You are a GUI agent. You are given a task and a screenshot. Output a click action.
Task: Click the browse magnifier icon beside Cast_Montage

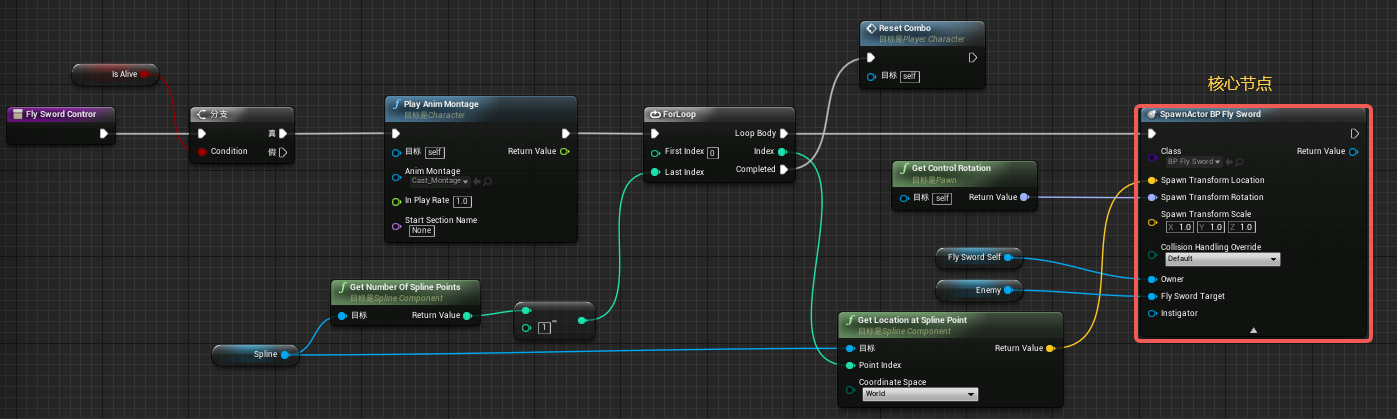pos(488,181)
